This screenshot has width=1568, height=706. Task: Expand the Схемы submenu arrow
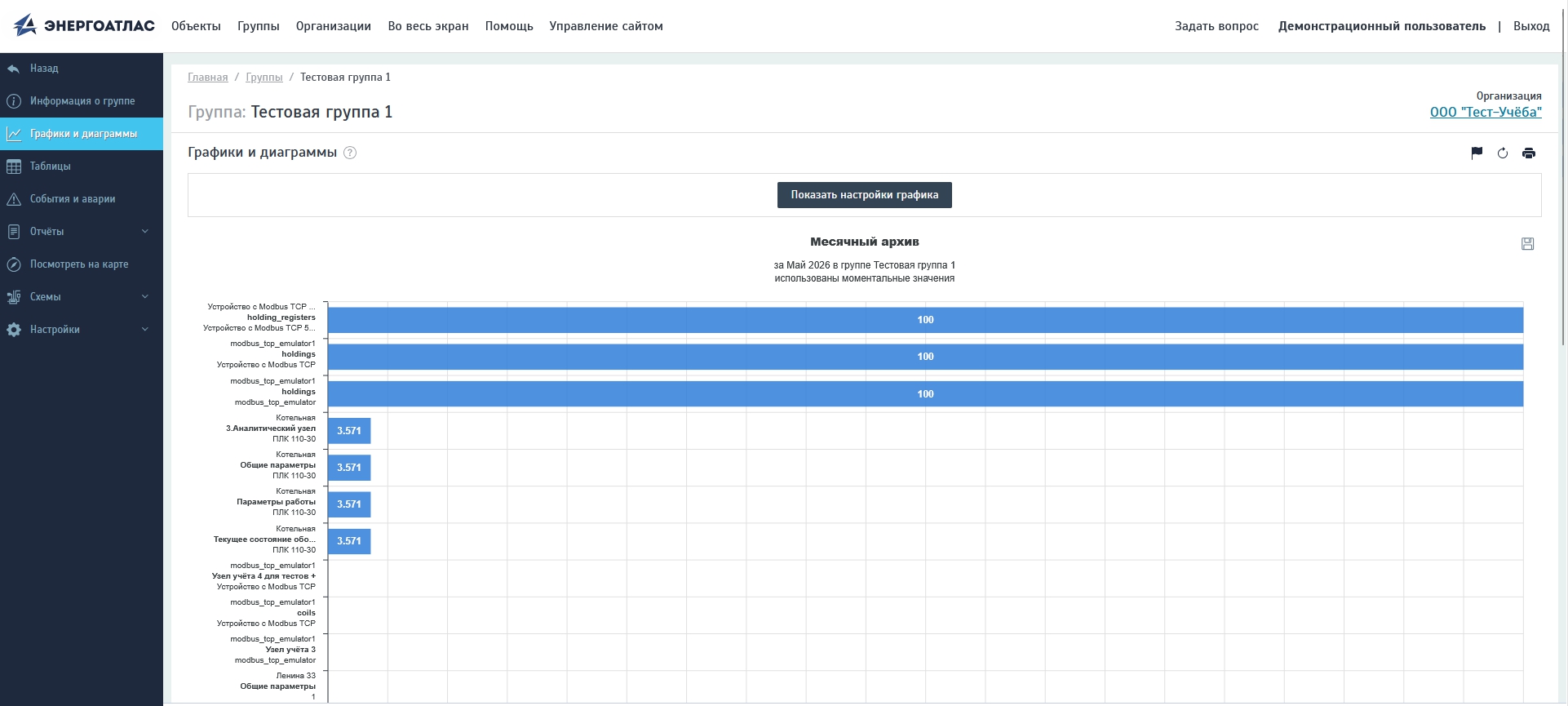coord(145,296)
